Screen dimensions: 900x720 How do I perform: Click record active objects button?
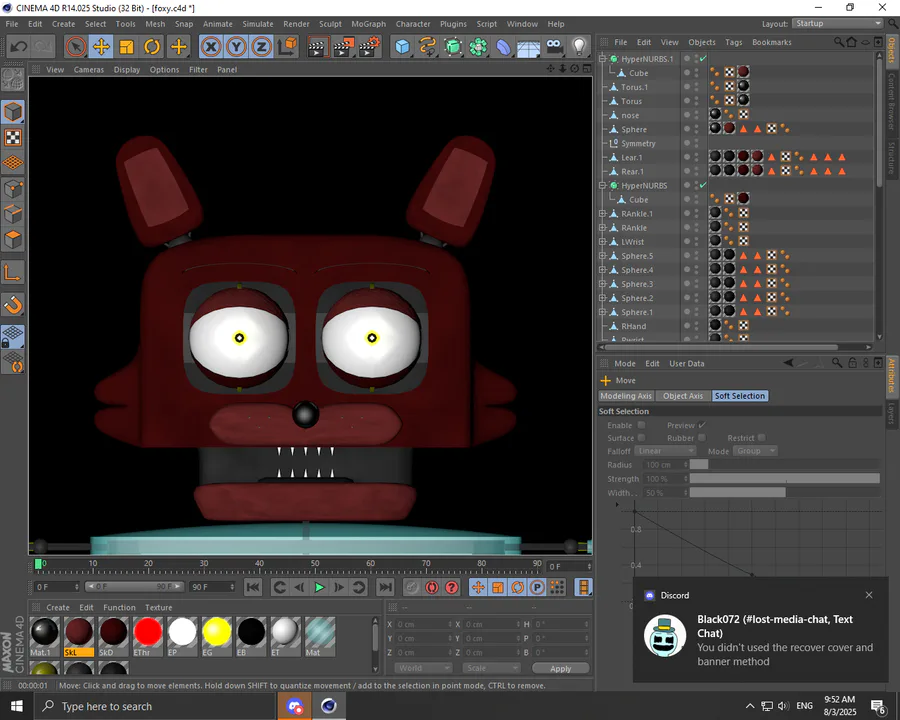(411, 587)
